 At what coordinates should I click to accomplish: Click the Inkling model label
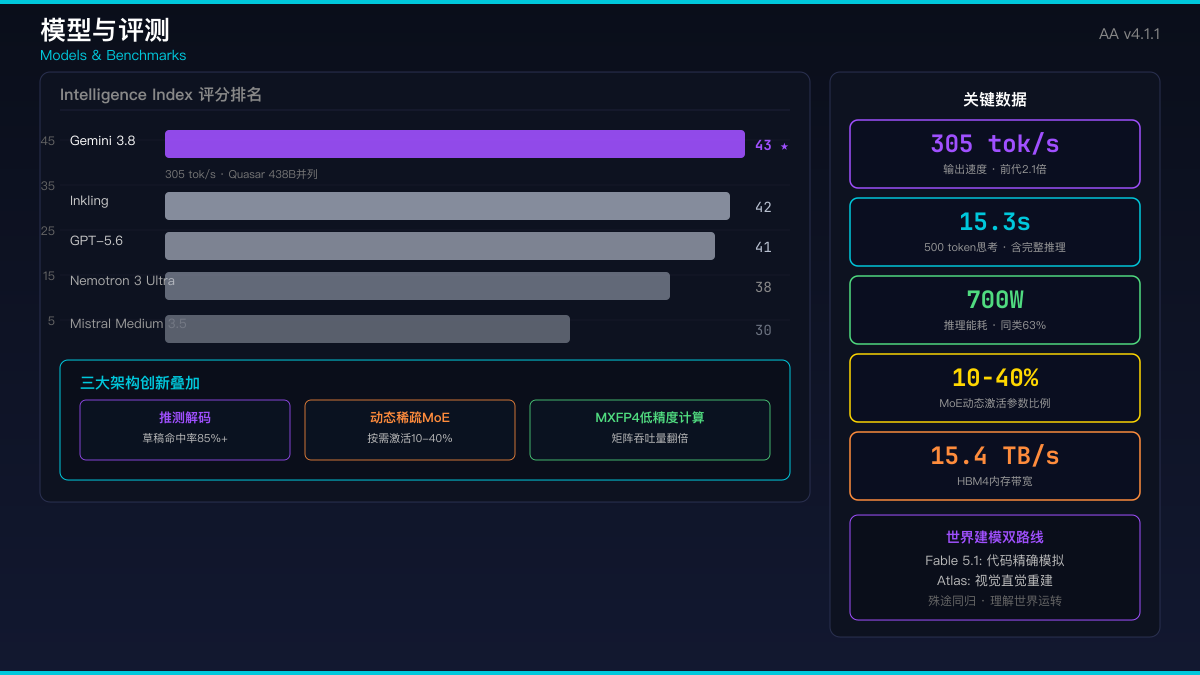[89, 201]
